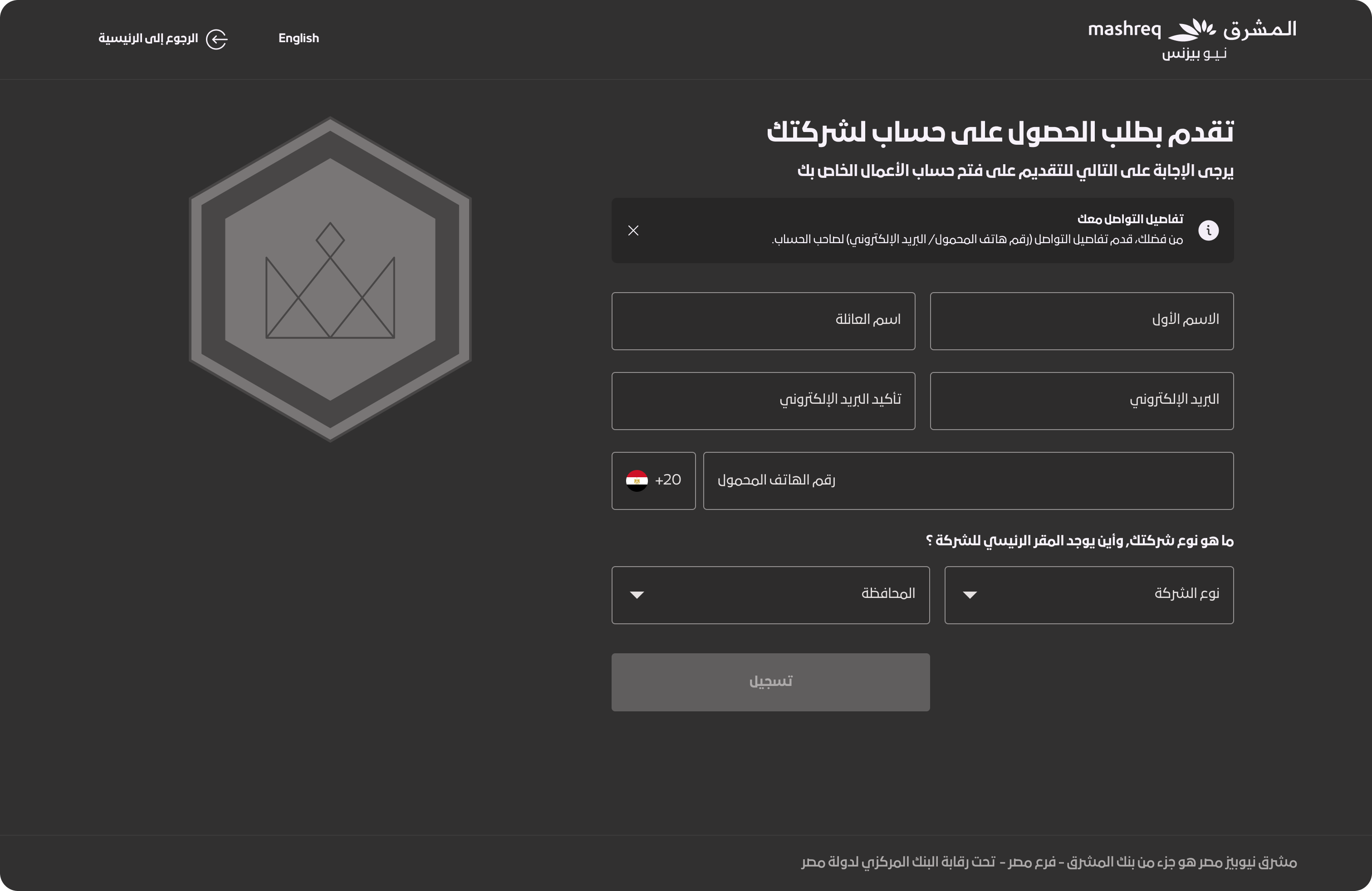This screenshot has height=891, width=1372.
Task: Dismiss the contact details info banner
Action: point(633,230)
